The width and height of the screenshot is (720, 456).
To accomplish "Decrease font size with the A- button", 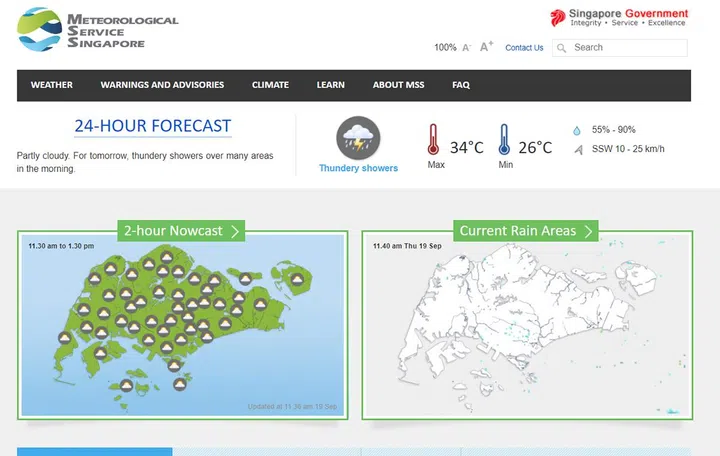I will [x=467, y=48].
